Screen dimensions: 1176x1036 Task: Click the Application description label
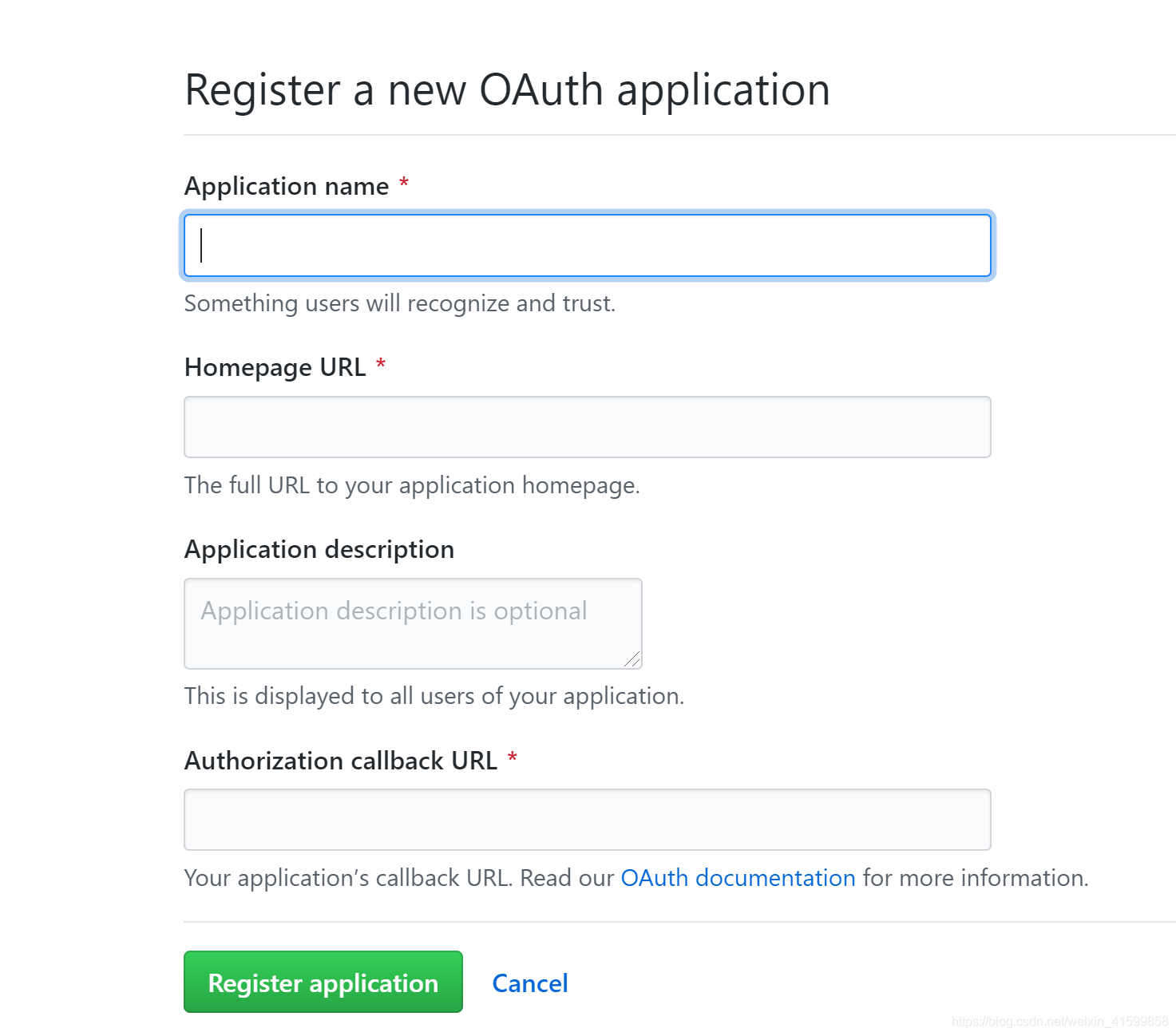tap(319, 549)
